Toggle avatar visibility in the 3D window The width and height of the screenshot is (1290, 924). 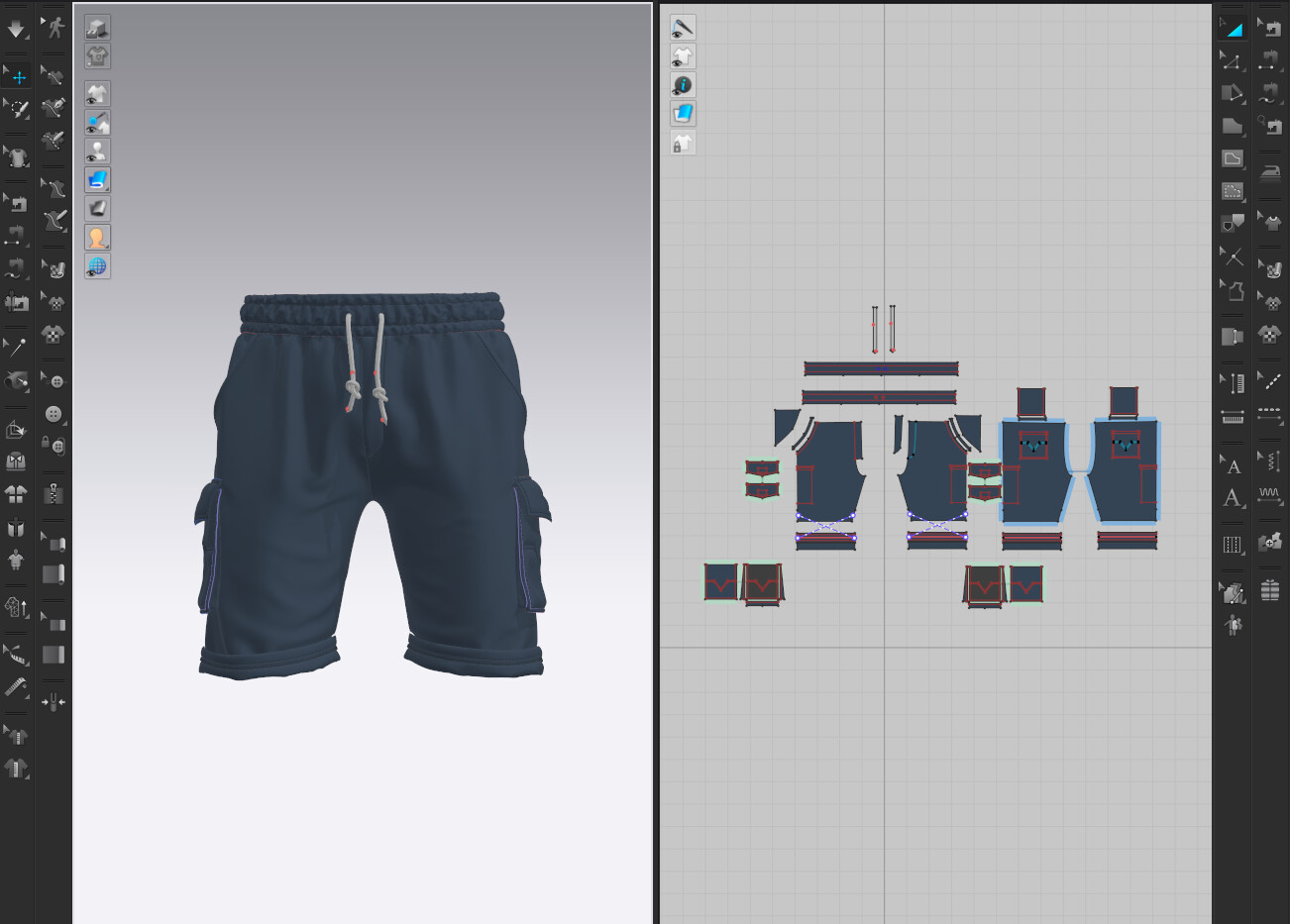96,150
